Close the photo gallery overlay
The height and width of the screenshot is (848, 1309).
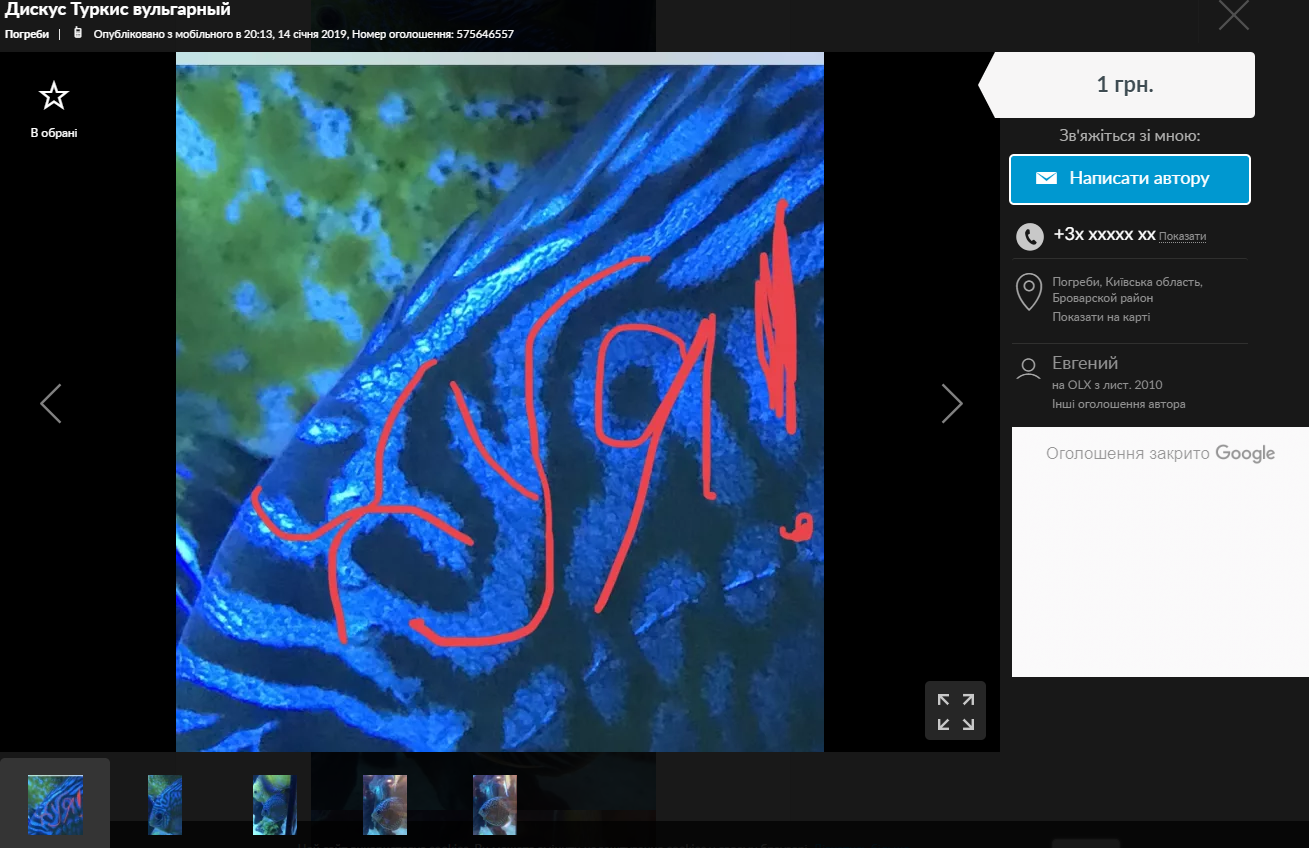point(1234,15)
